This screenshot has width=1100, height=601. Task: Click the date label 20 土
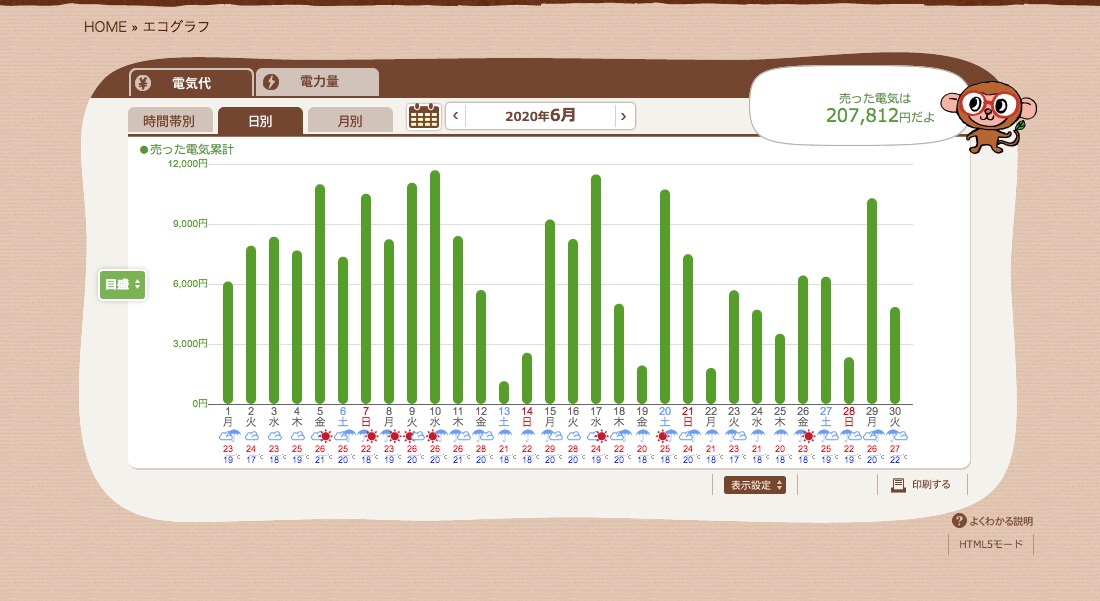tap(665, 417)
